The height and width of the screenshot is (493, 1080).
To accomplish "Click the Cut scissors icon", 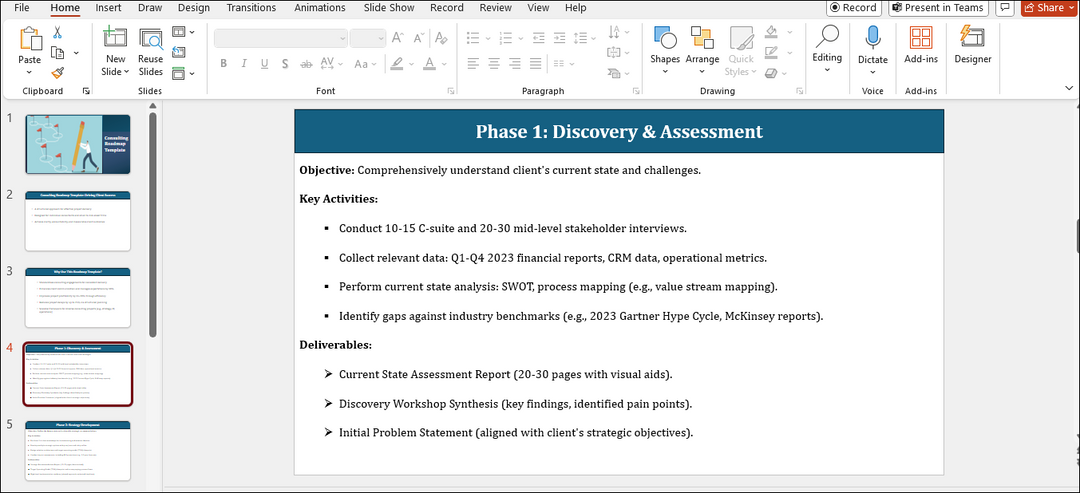I will [x=57, y=32].
